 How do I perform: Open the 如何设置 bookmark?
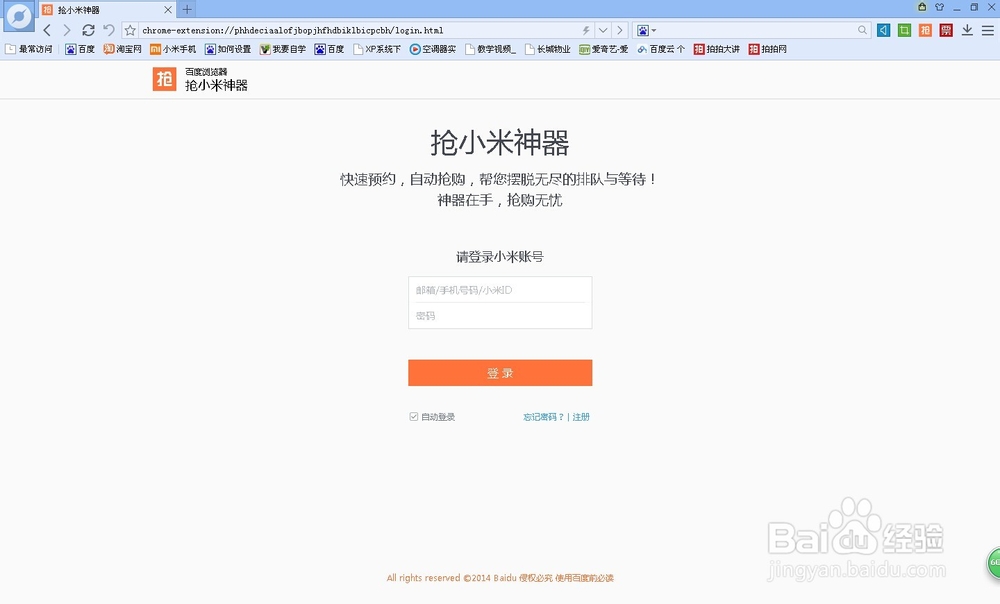(x=228, y=49)
